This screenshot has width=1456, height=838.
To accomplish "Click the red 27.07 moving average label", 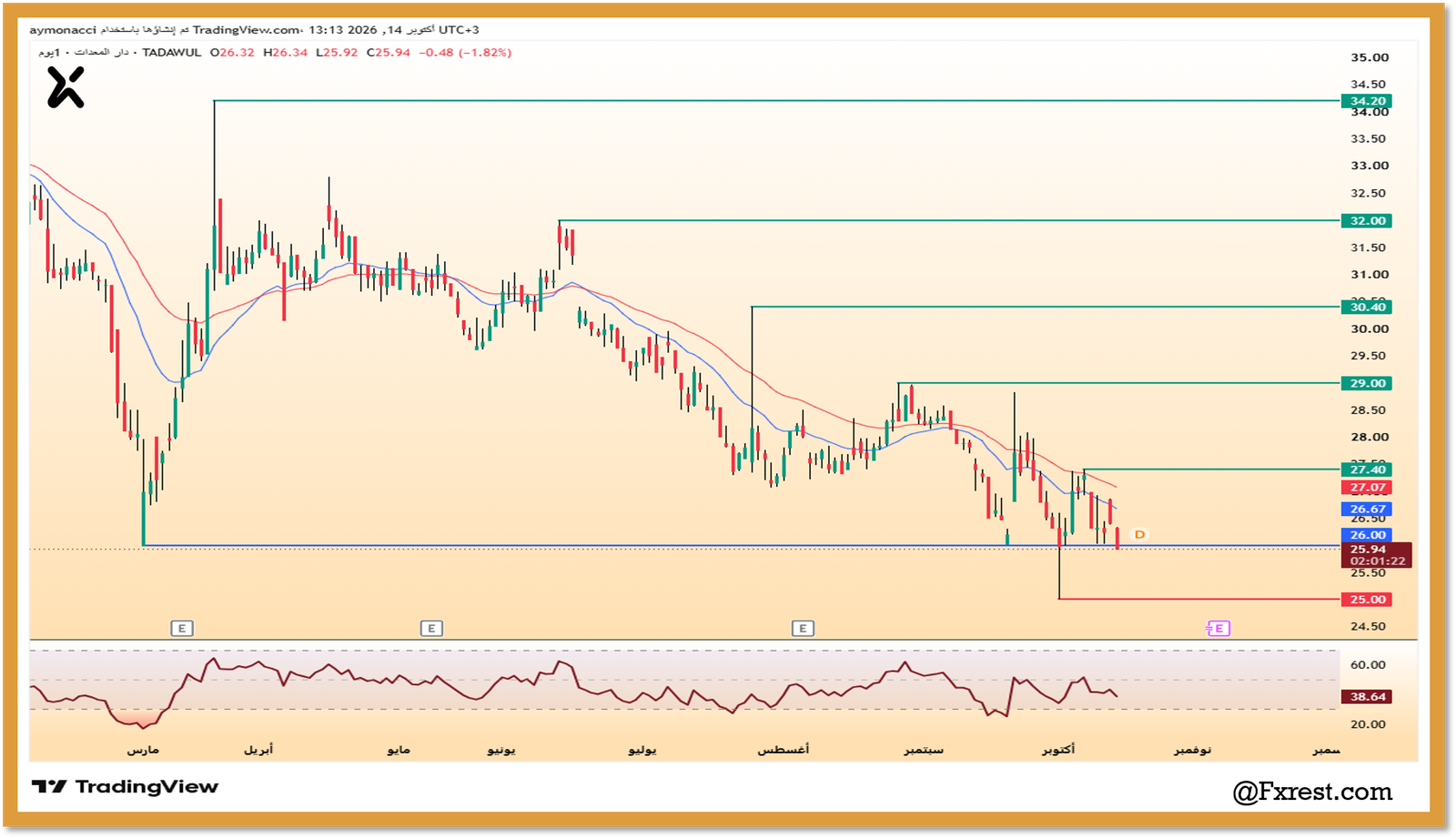I will click(x=1367, y=488).
